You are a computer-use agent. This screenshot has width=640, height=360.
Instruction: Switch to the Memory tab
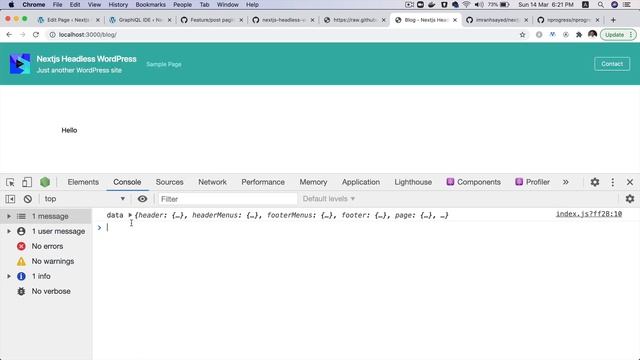pyautogui.click(x=313, y=182)
